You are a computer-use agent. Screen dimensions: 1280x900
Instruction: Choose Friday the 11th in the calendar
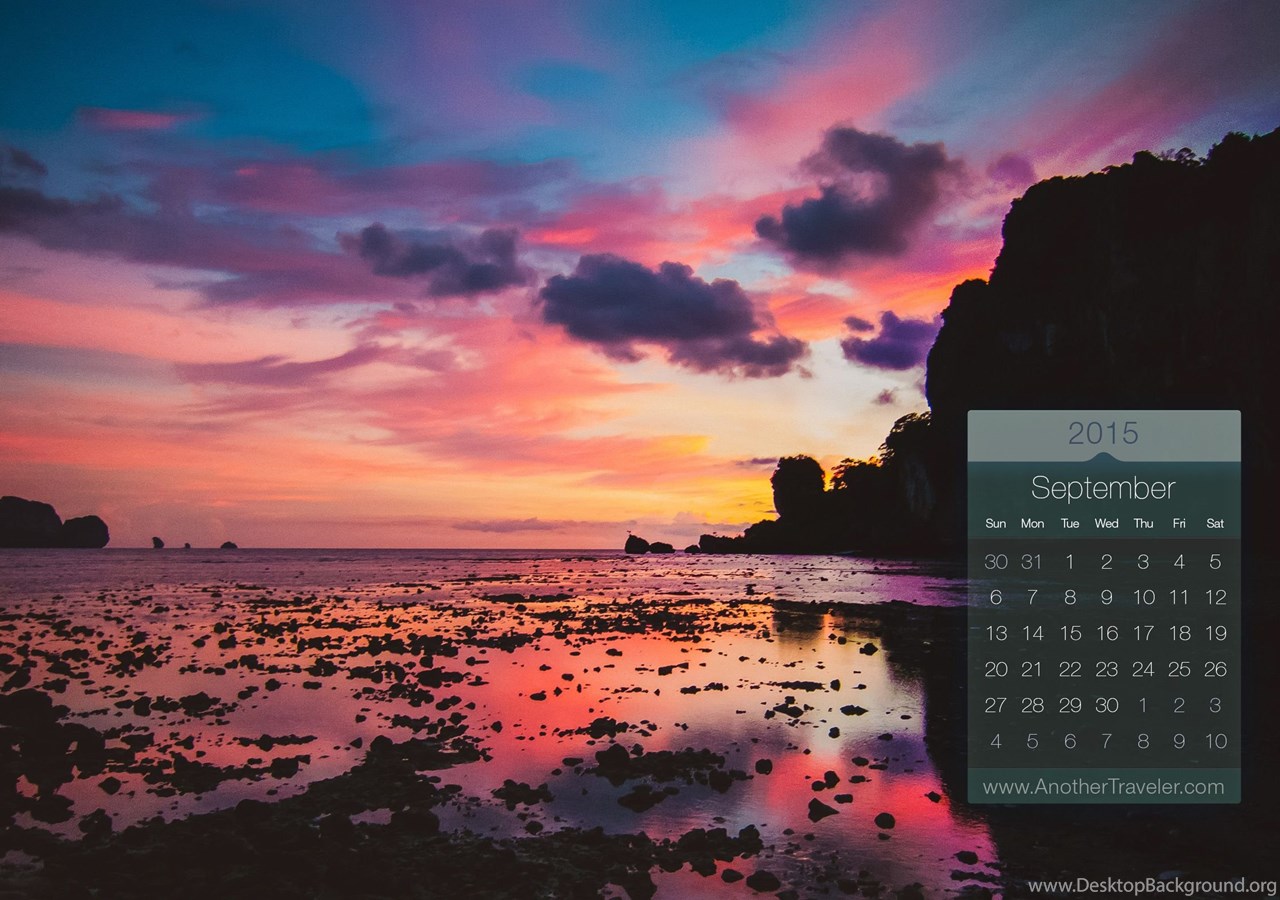1179,597
